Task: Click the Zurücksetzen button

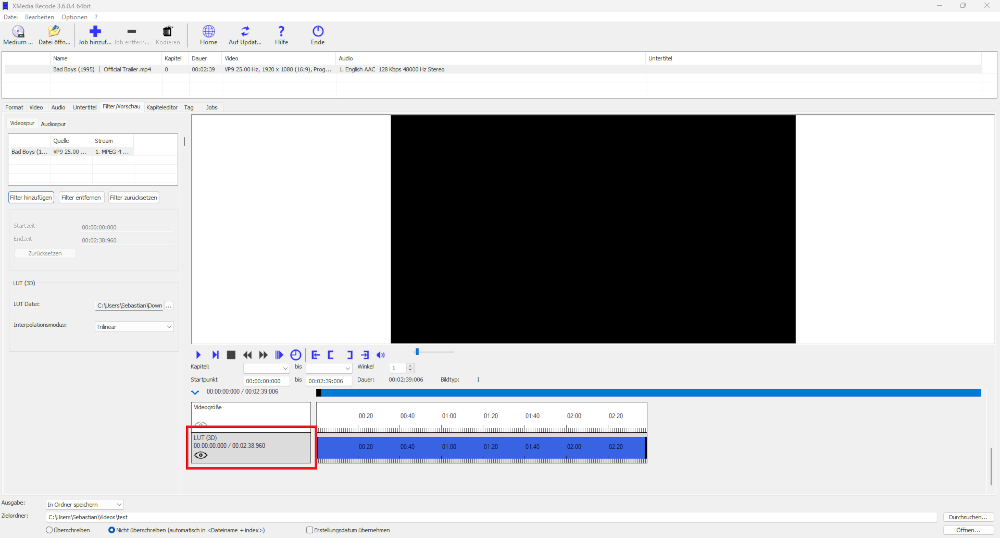Action: pyautogui.click(x=45, y=253)
